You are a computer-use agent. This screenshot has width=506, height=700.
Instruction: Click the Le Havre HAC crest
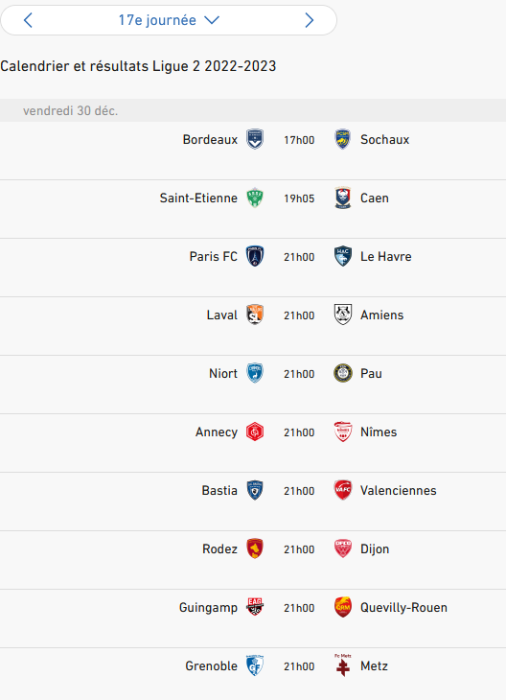(343, 256)
